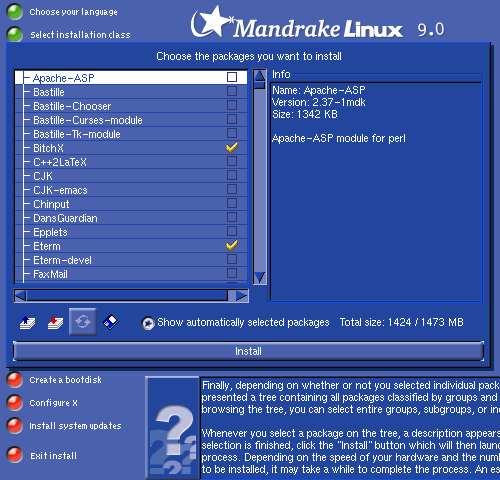Click the Configure X step label
Viewport: 500px width, 480px height.
[x=53, y=403]
